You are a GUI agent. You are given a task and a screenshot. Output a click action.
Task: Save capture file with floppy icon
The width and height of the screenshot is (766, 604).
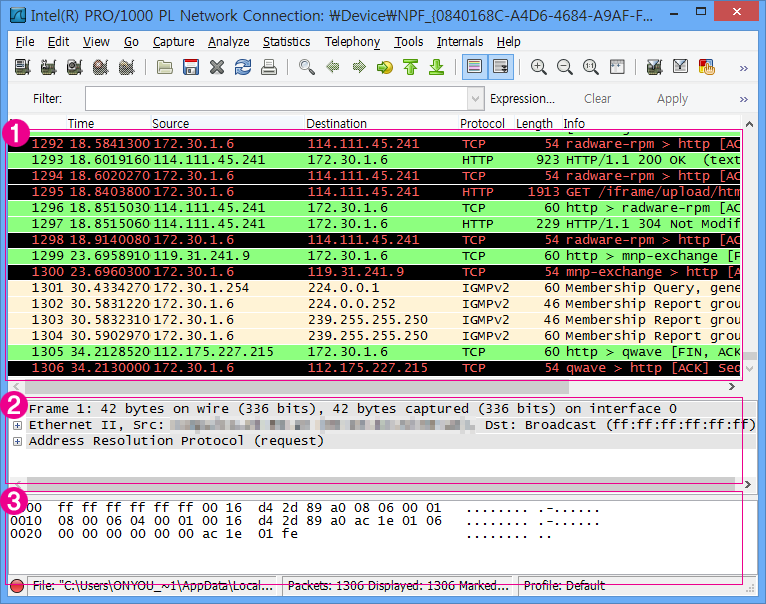tap(191, 67)
